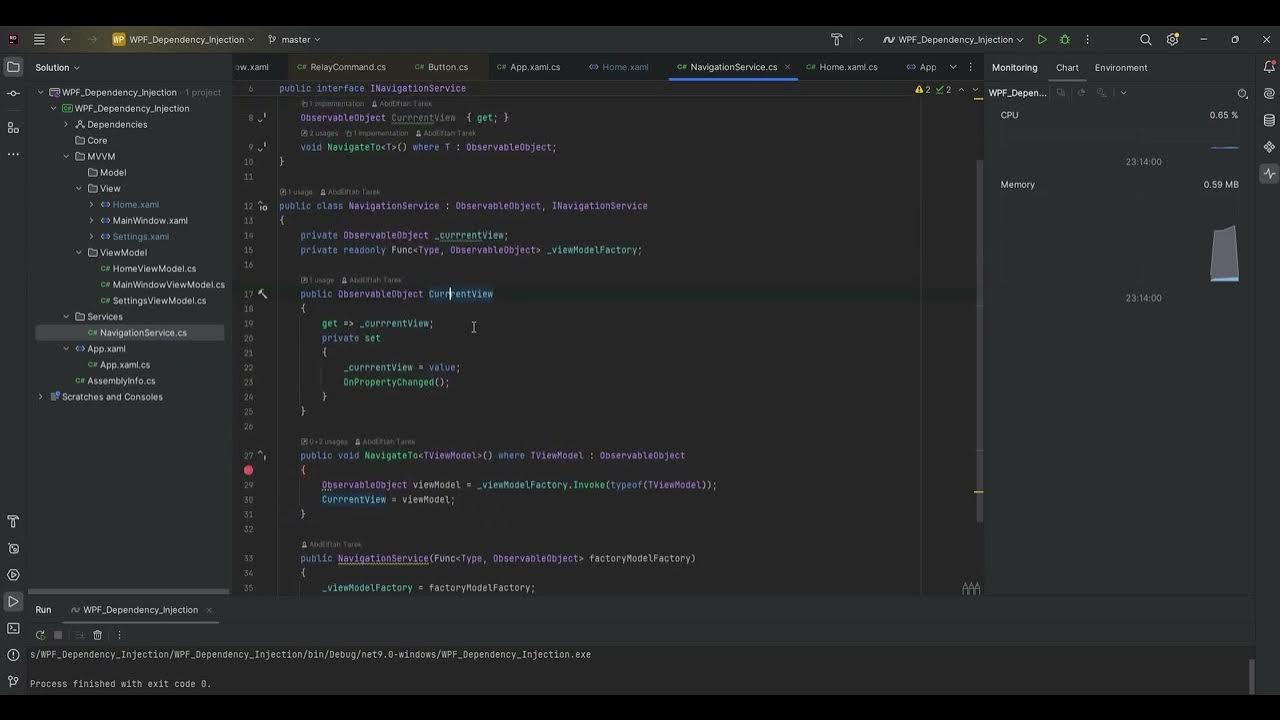The height and width of the screenshot is (720, 1280).
Task: Click the Build hammer icon in top toolbar
Action: tap(837, 39)
